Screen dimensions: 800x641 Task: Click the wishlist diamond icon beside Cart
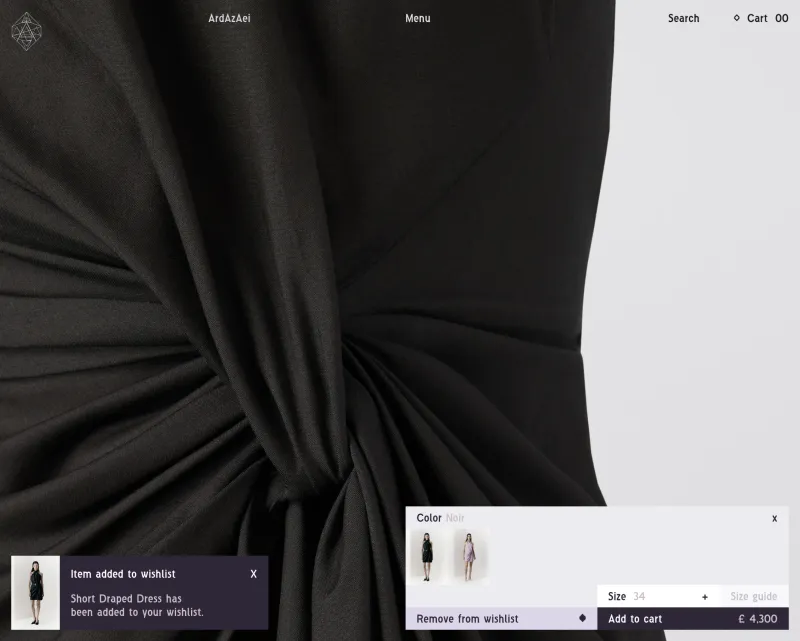(x=736, y=18)
